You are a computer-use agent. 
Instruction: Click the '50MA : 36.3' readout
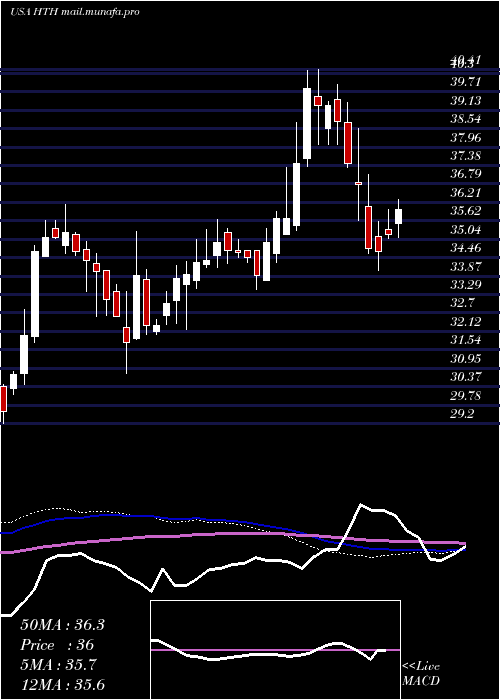point(62,625)
